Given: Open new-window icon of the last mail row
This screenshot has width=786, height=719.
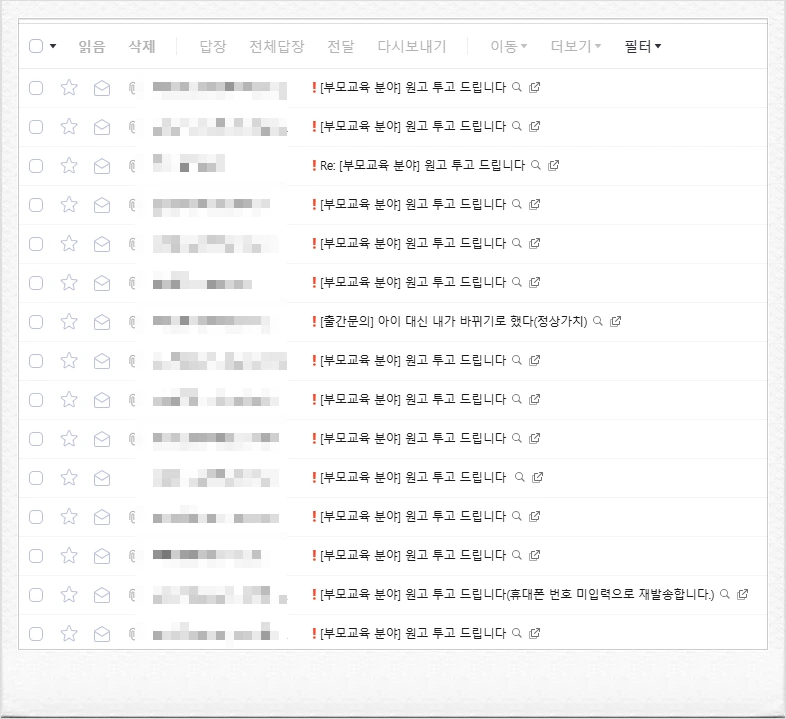Looking at the screenshot, I should point(534,633).
